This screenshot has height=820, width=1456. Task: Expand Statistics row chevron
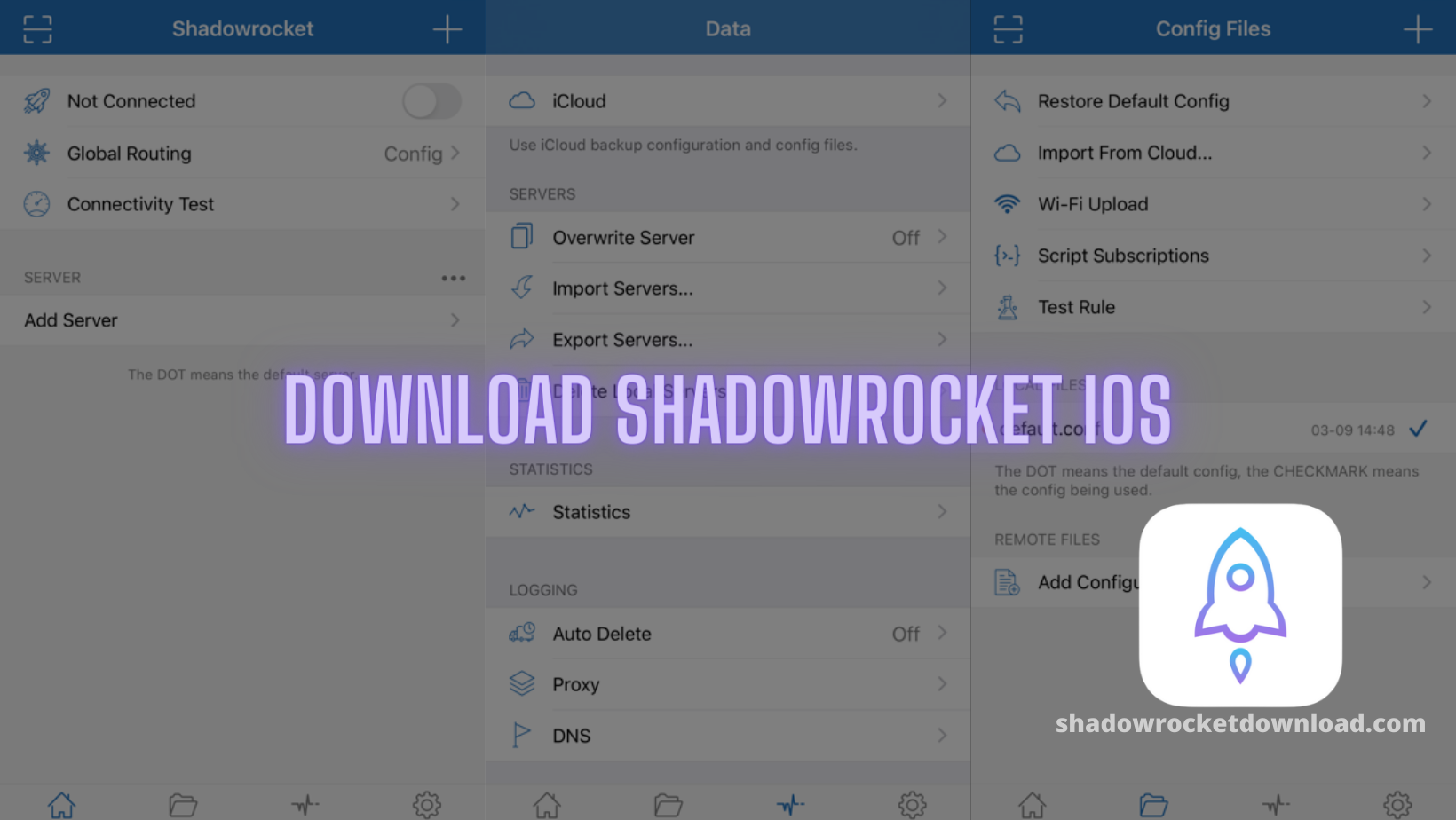942,511
